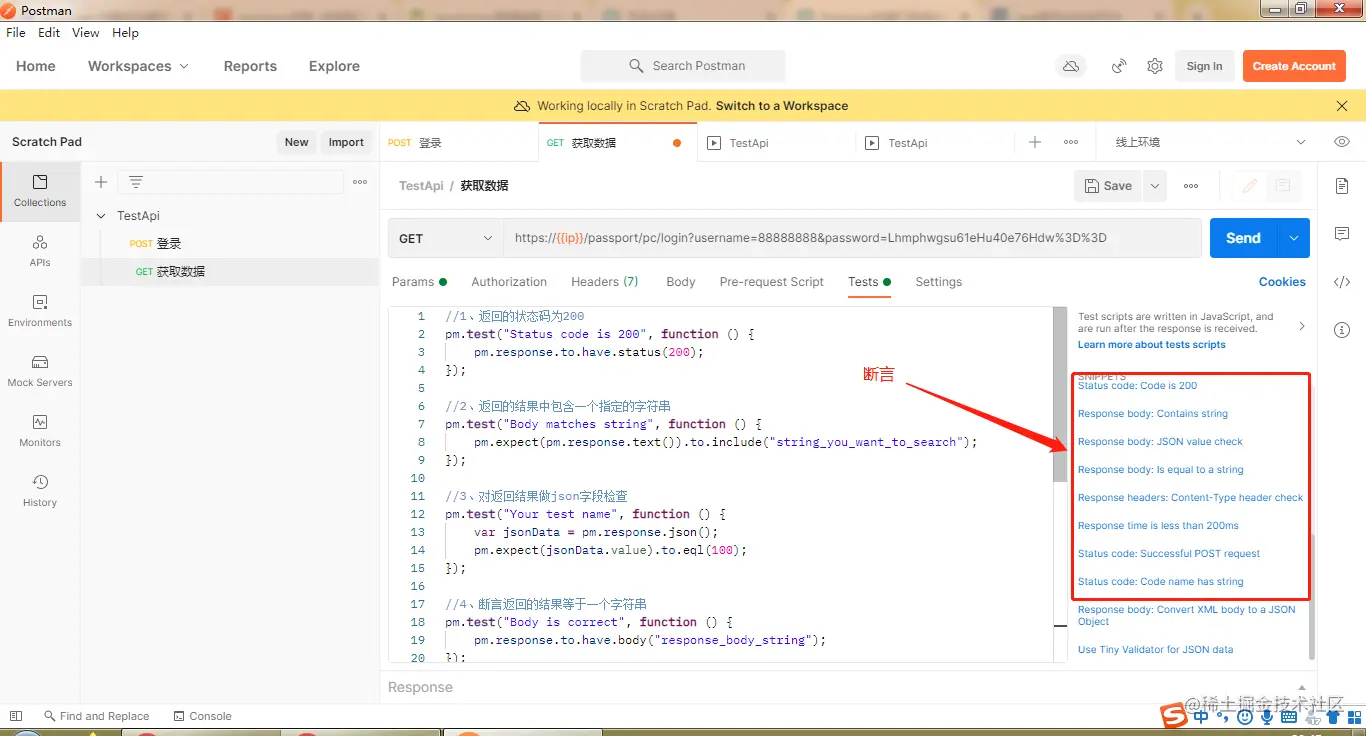Open a new request tab
The height and width of the screenshot is (736, 1366).
(1035, 142)
